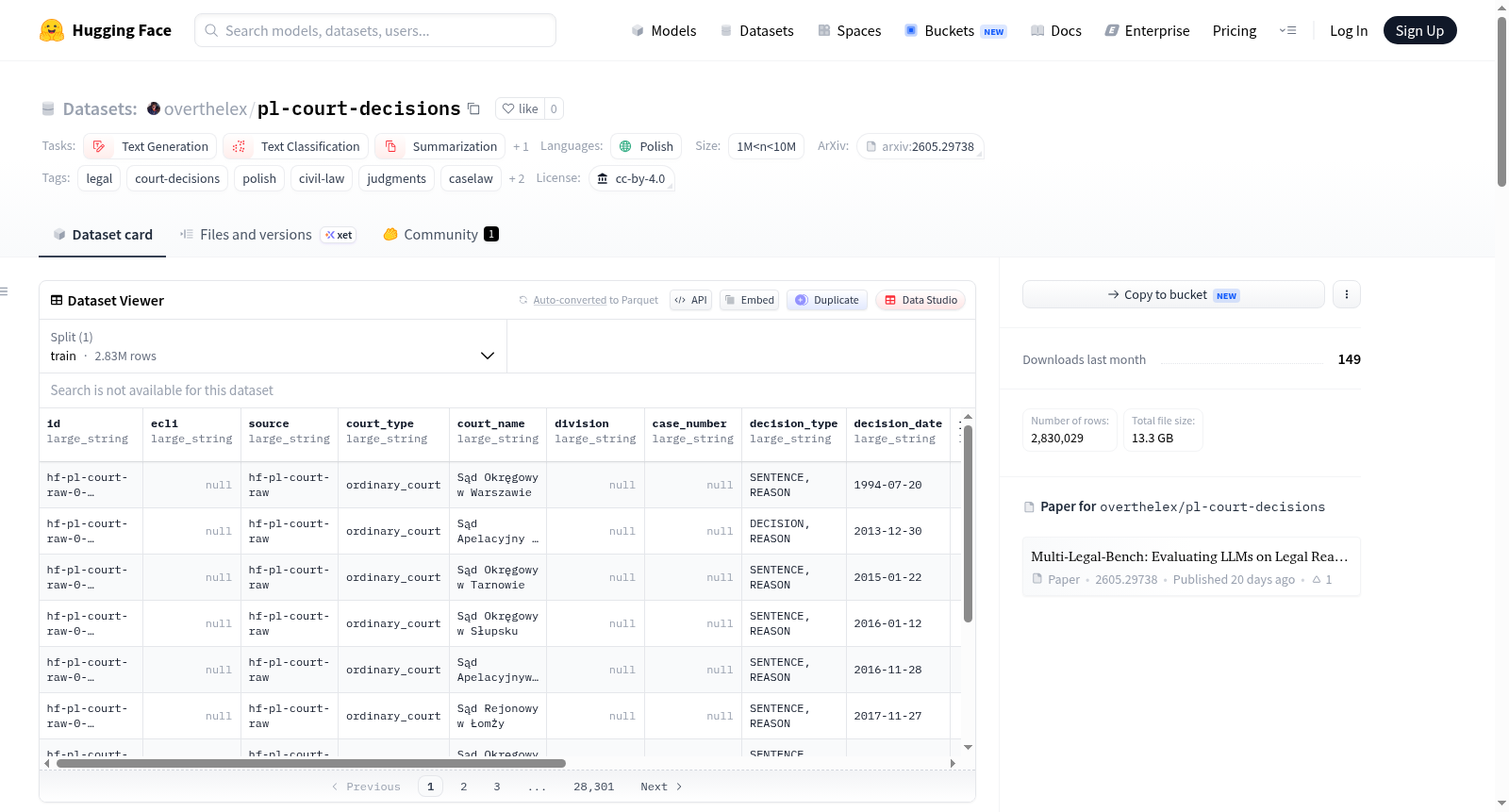Click the legal tag
The height and width of the screenshot is (812, 1509).
pos(99,178)
